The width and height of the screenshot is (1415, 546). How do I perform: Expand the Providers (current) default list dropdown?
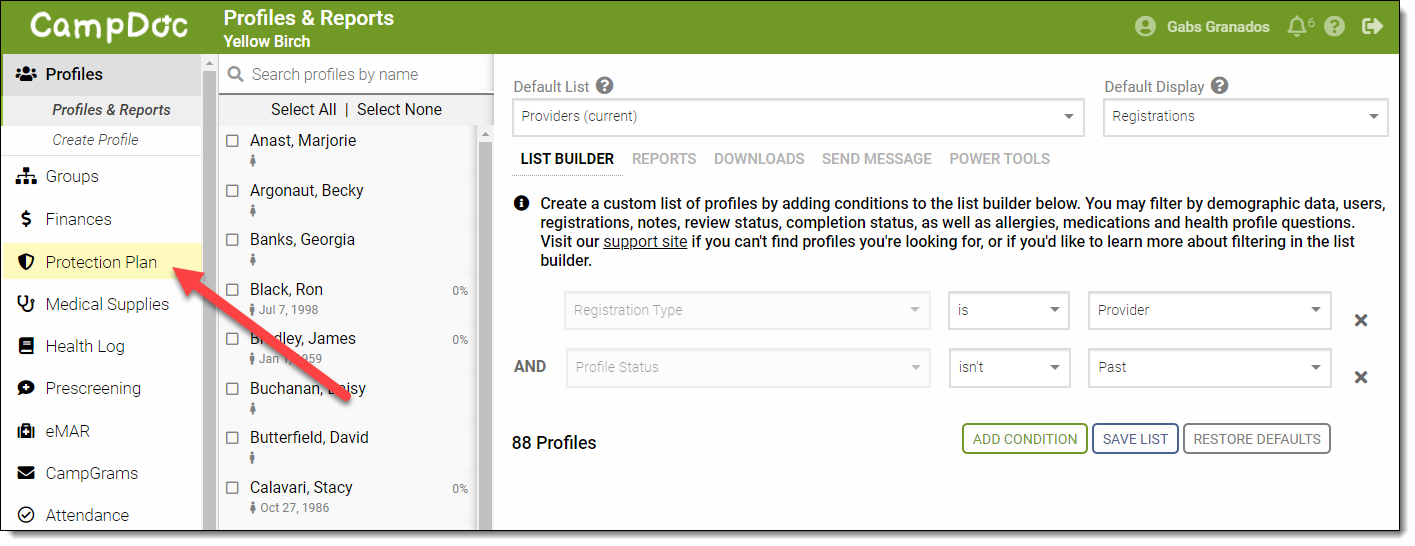click(798, 117)
